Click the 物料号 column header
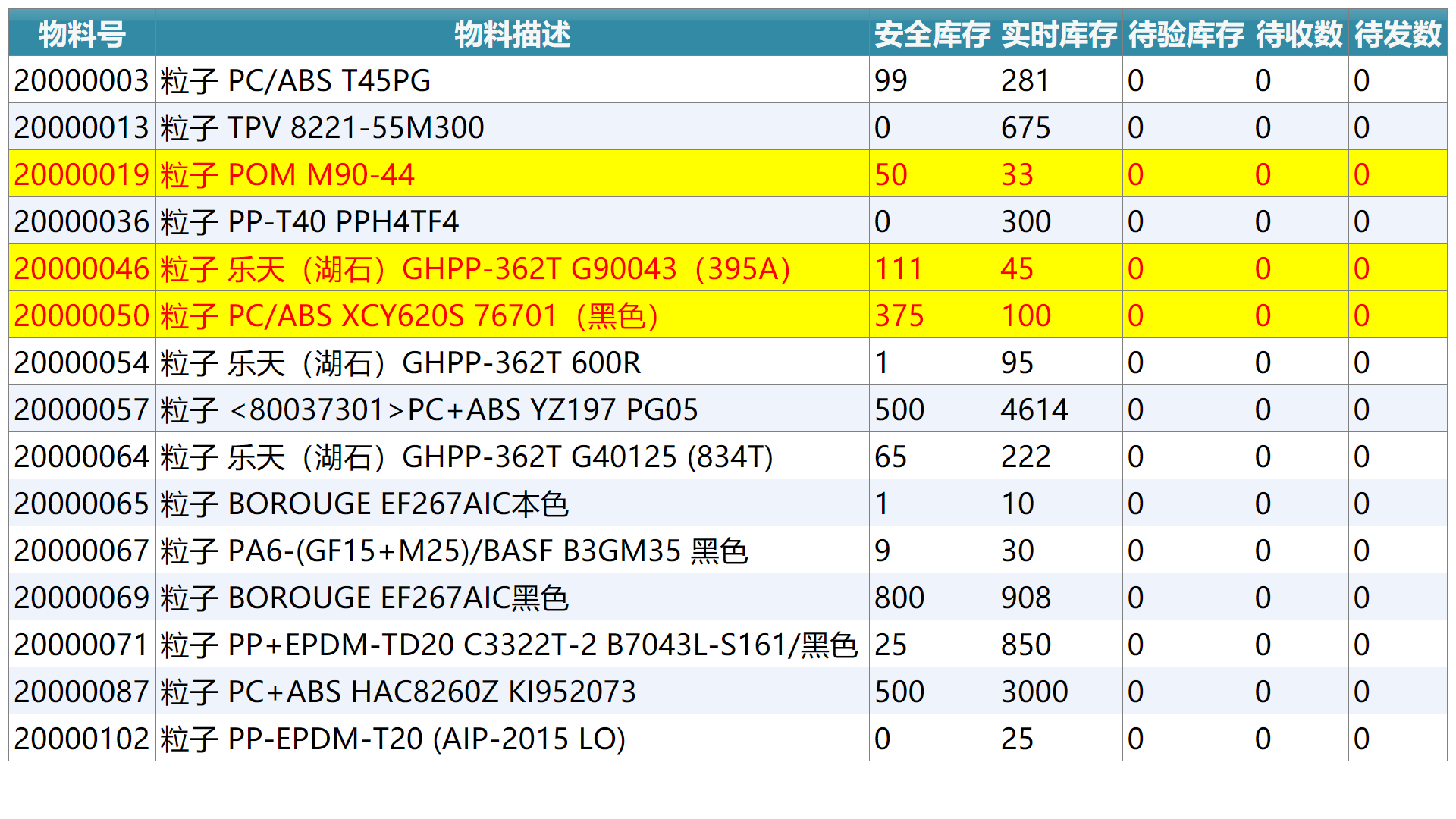The height and width of the screenshot is (819, 1456). point(82,34)
